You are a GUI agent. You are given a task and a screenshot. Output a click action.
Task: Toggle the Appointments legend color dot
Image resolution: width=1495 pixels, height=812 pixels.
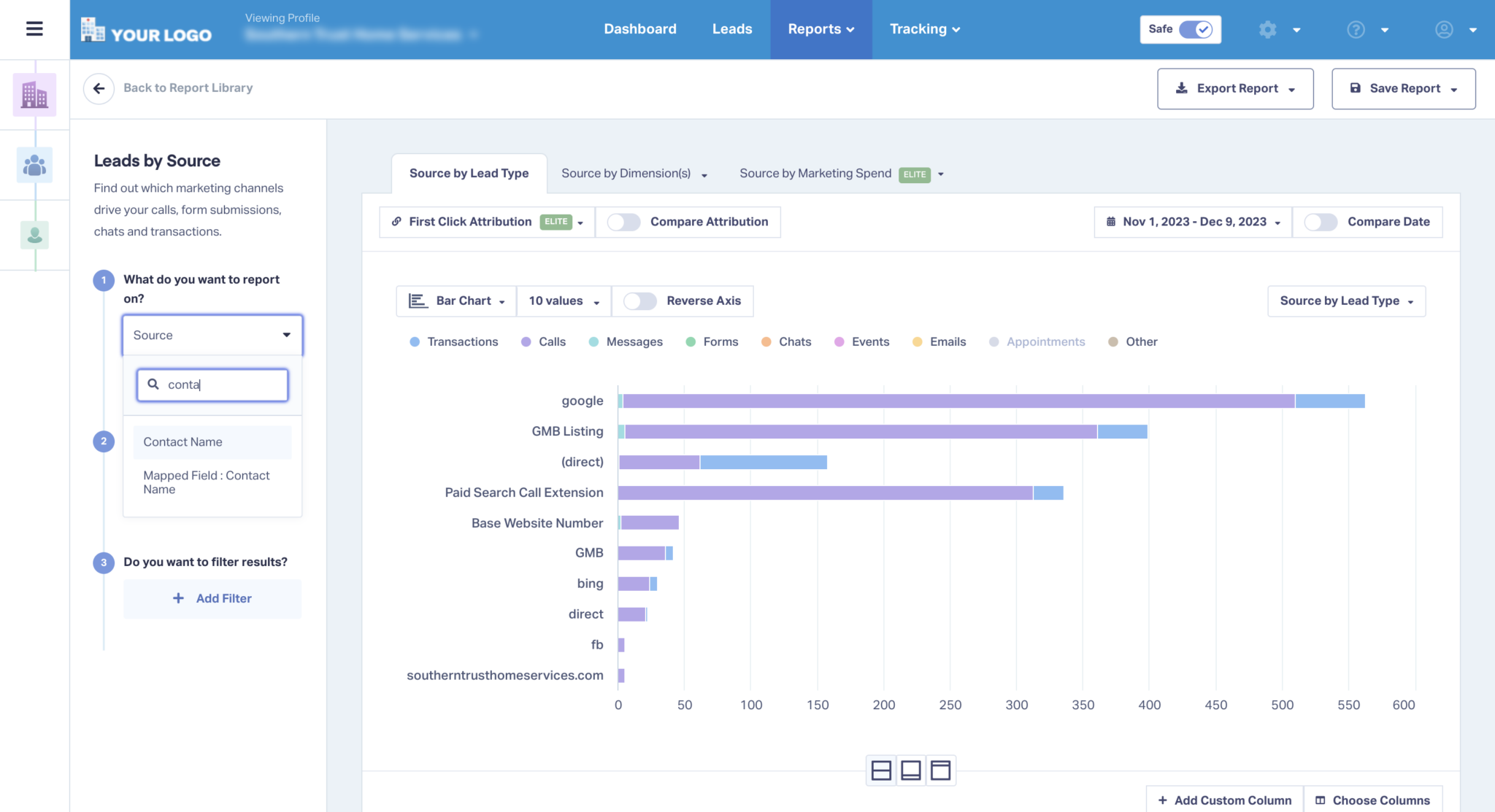tap(994, 341)
